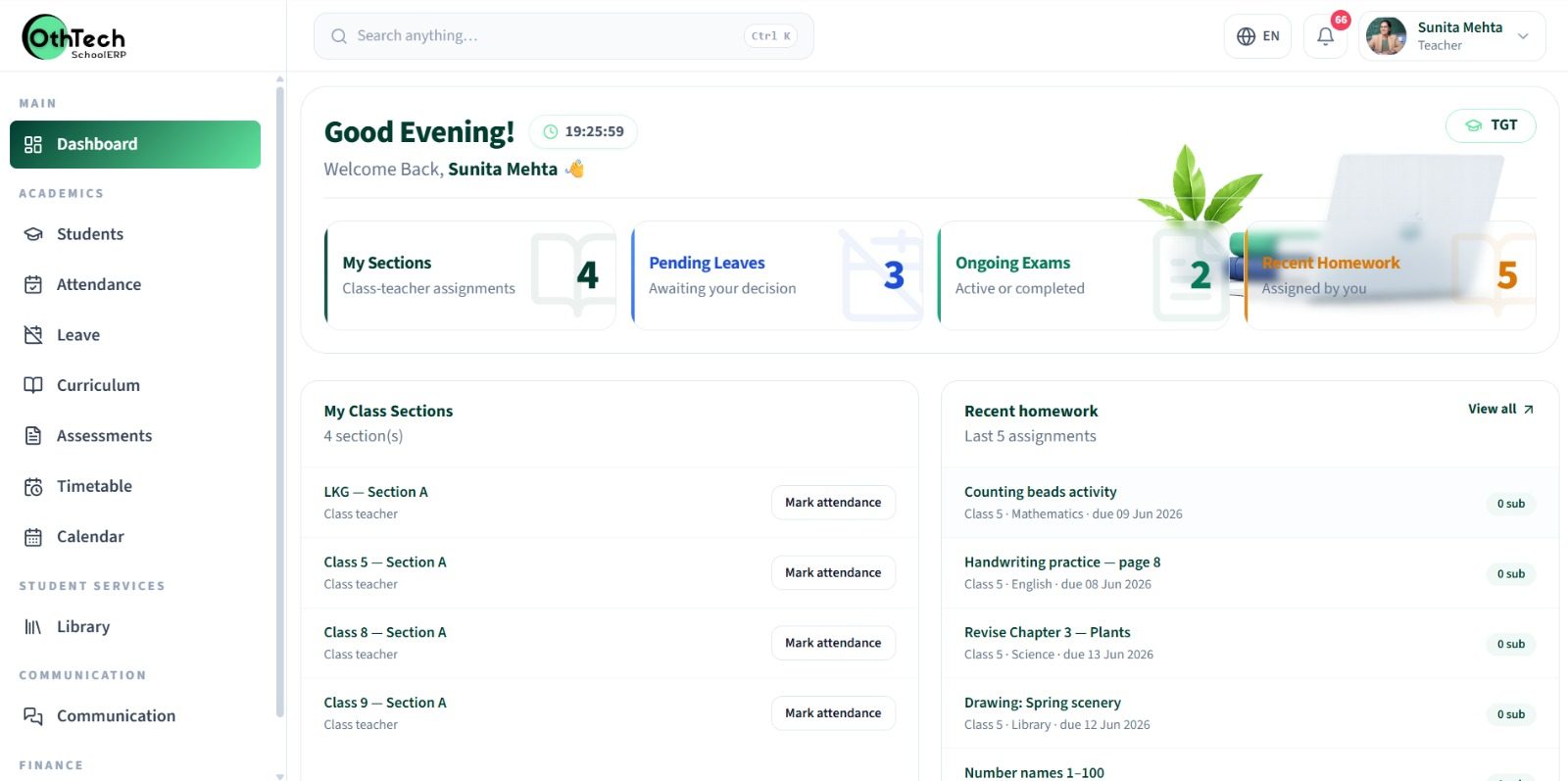Viewport: 1568px width, 781px height.
Task: Click the TGT badge button
Action: [1491, 125]
